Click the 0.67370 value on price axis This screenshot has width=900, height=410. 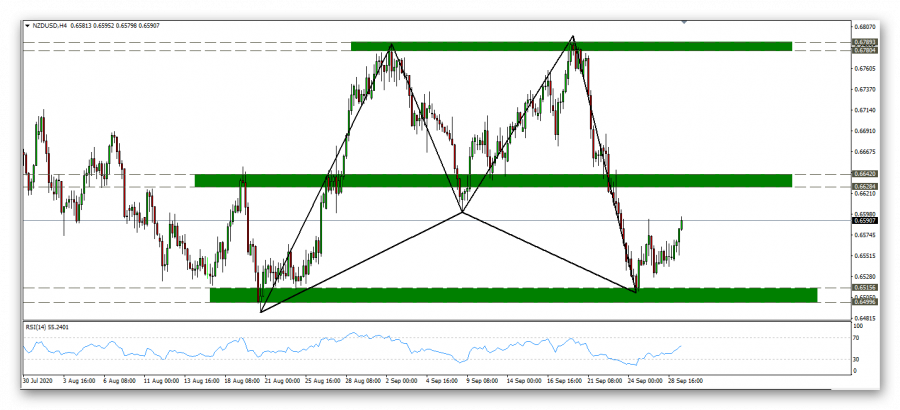coord(865,89)
